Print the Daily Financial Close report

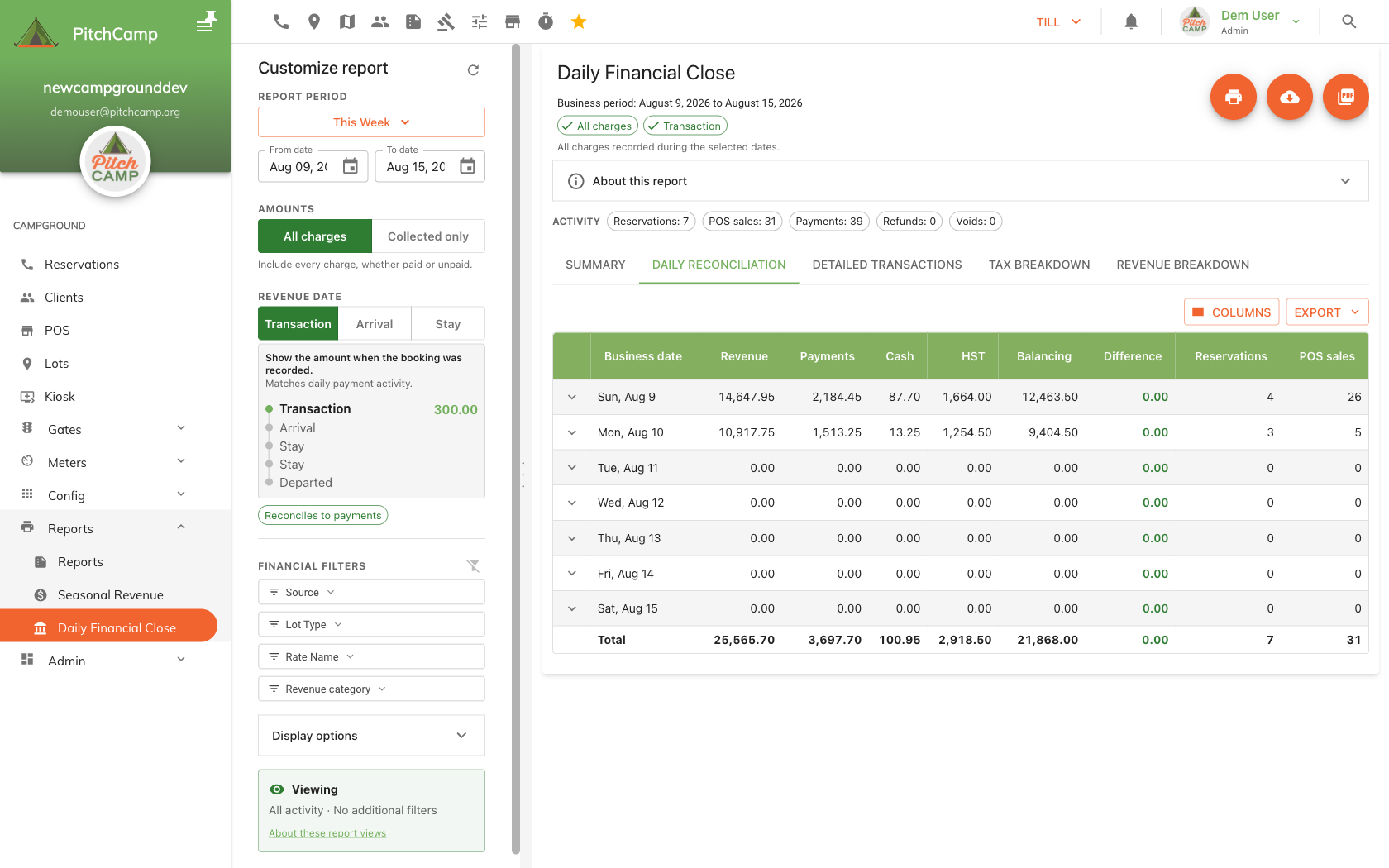click(x=1234, y=97)
